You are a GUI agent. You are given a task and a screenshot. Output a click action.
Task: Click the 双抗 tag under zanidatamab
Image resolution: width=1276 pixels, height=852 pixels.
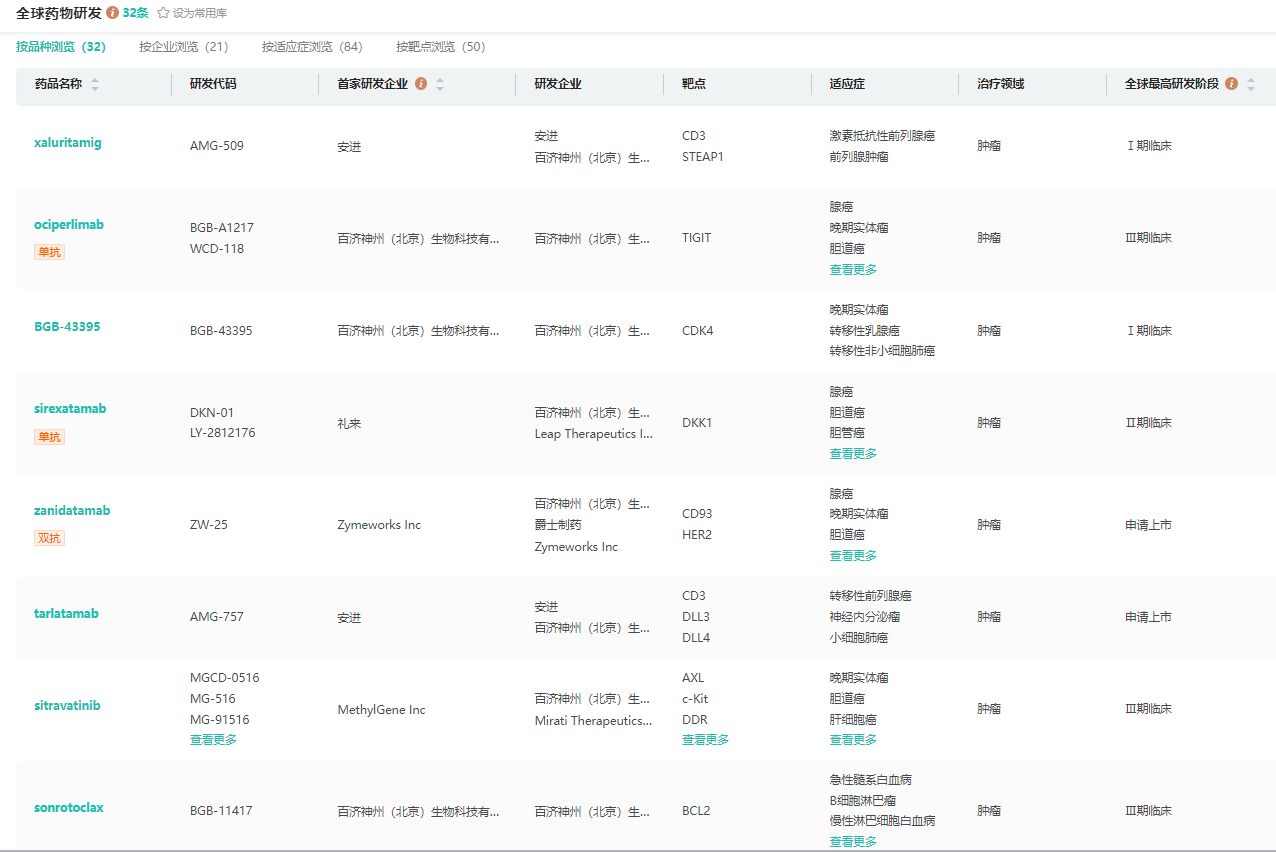[49, 538]
